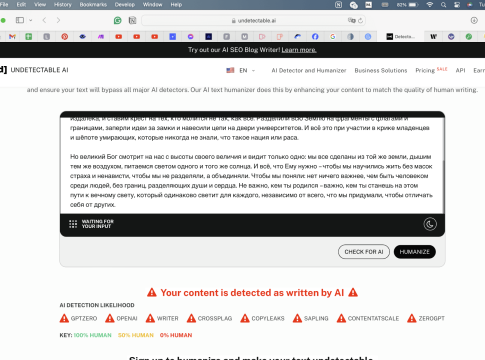Toggle the Safari sidebar
485x360 pixels.
click(20, 20)
